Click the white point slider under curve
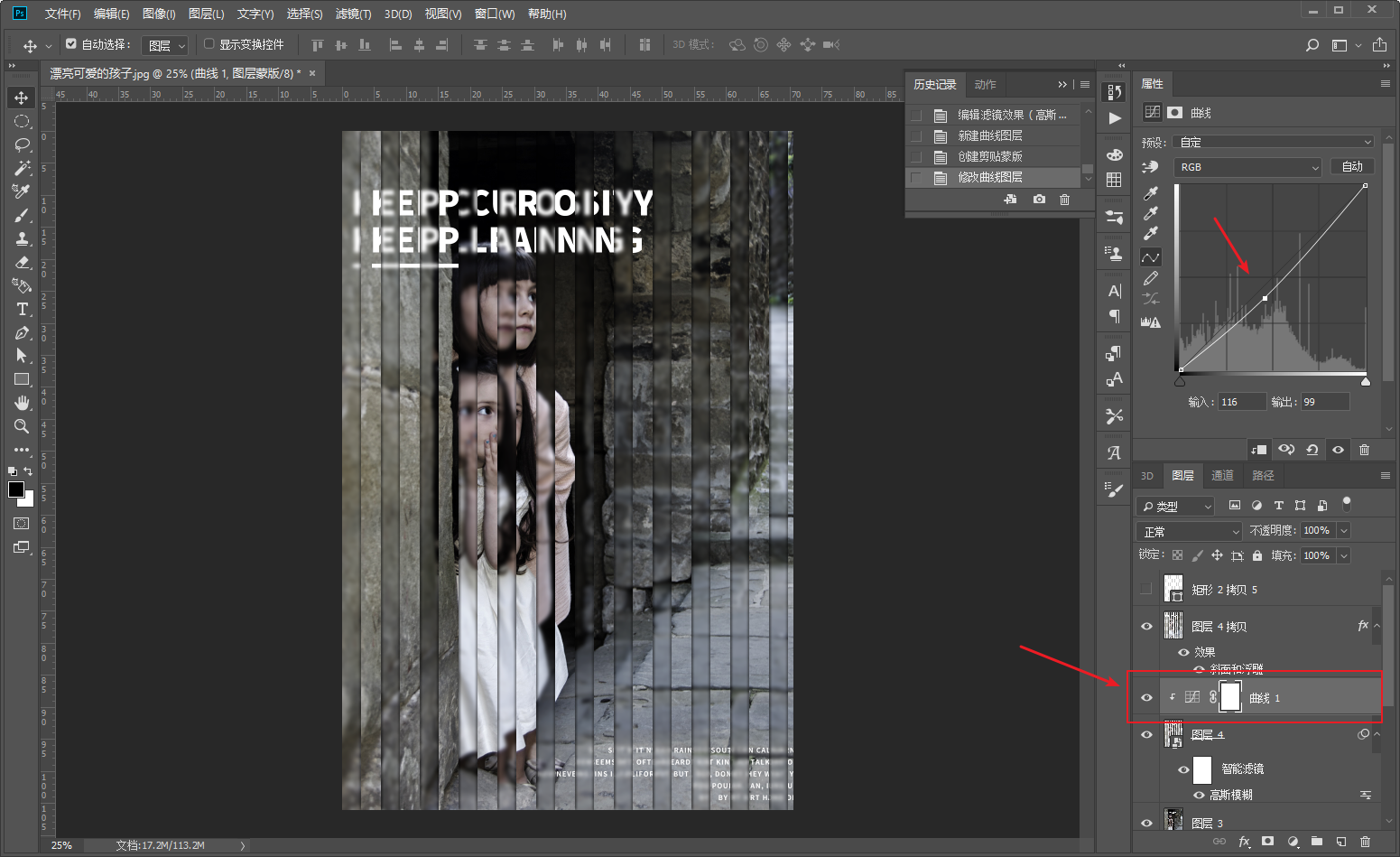 pyautogui.click(x=1366, y=381)
